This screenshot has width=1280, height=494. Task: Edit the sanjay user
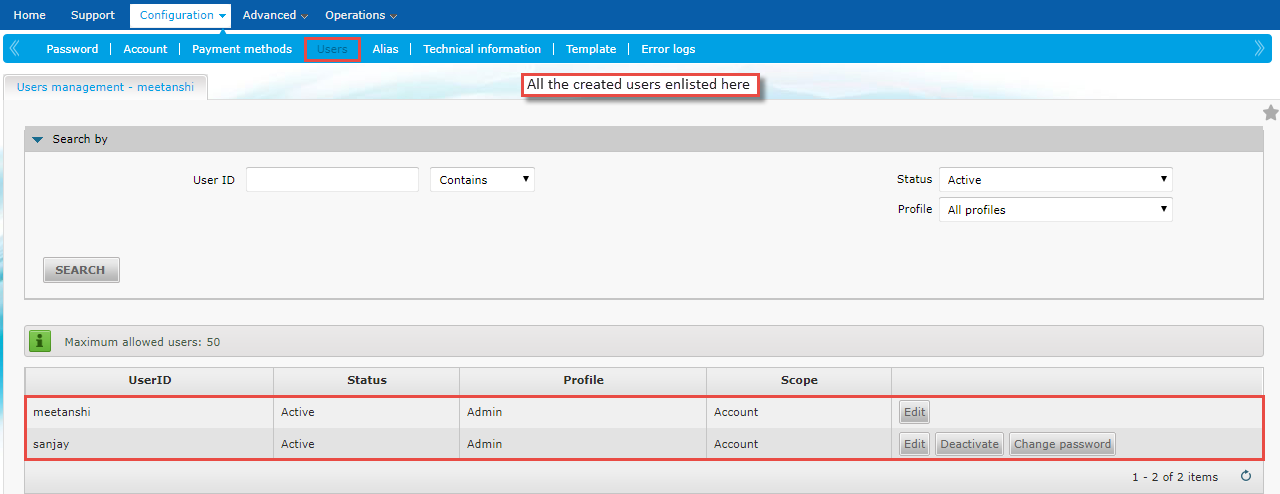pyautogui.click(x=915, y=444)
